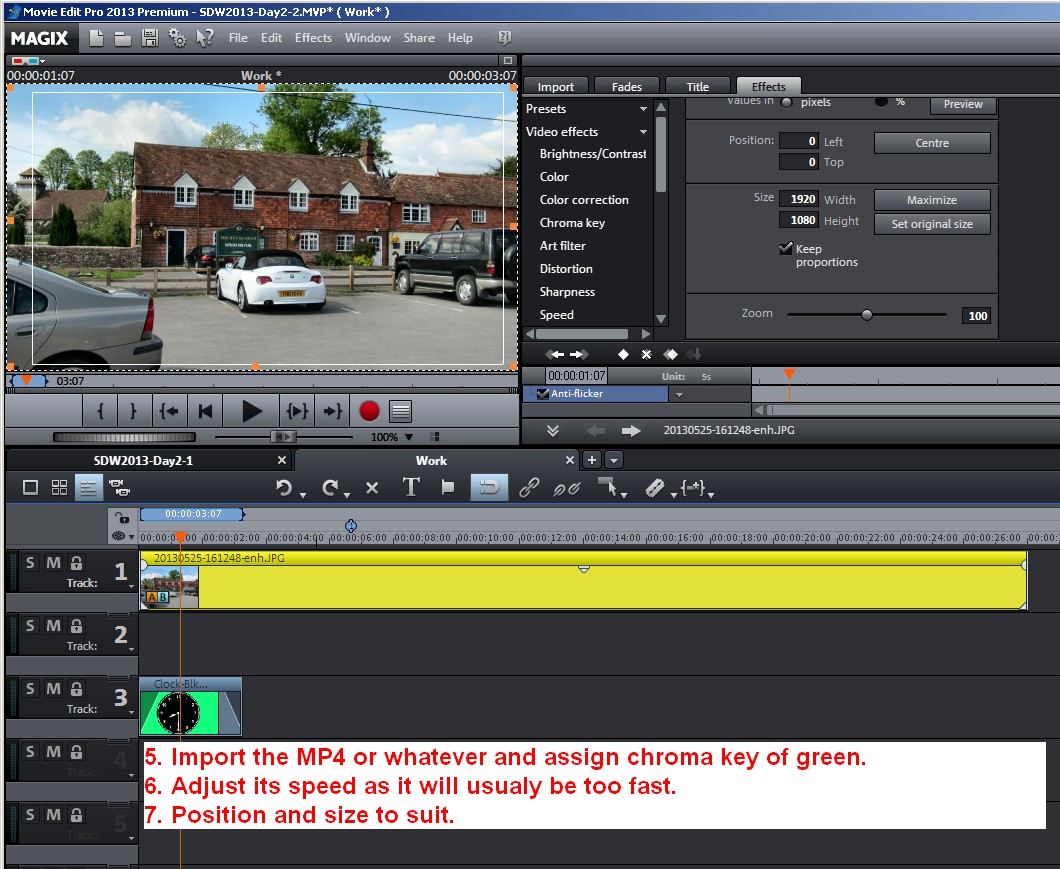
Task: Switch to storyboard mode view
Action: 30,487
